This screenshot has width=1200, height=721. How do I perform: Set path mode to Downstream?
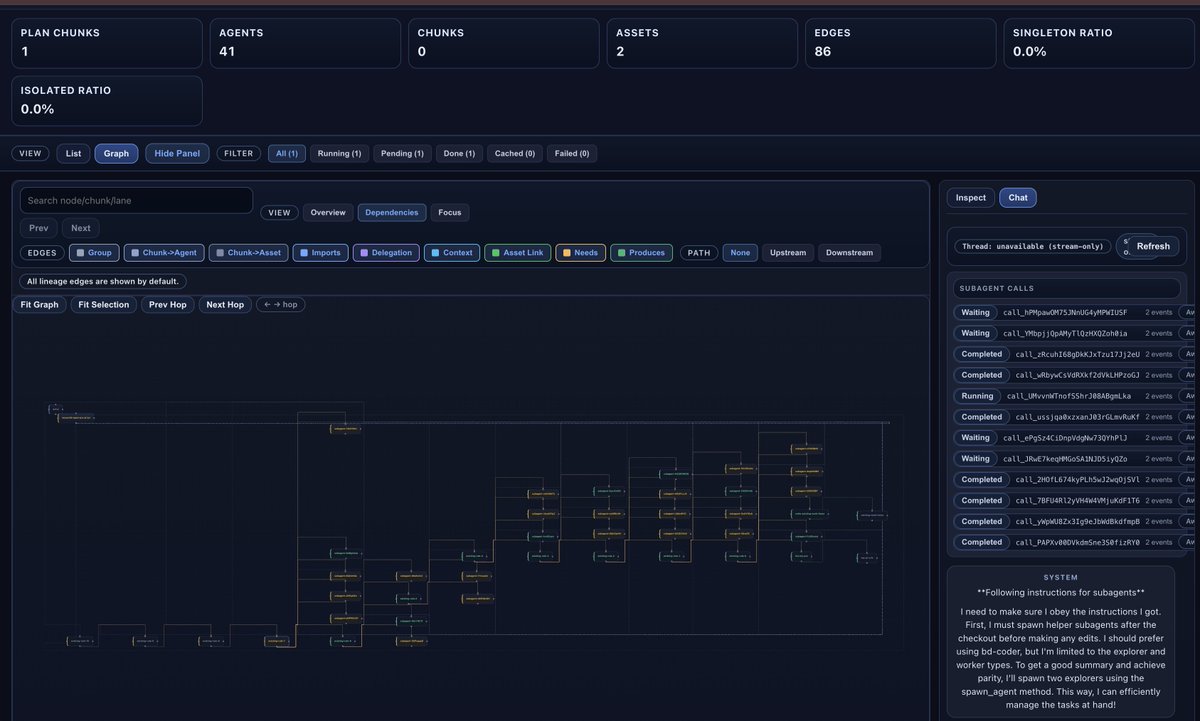pyautogui.click(x=849, y=253)
